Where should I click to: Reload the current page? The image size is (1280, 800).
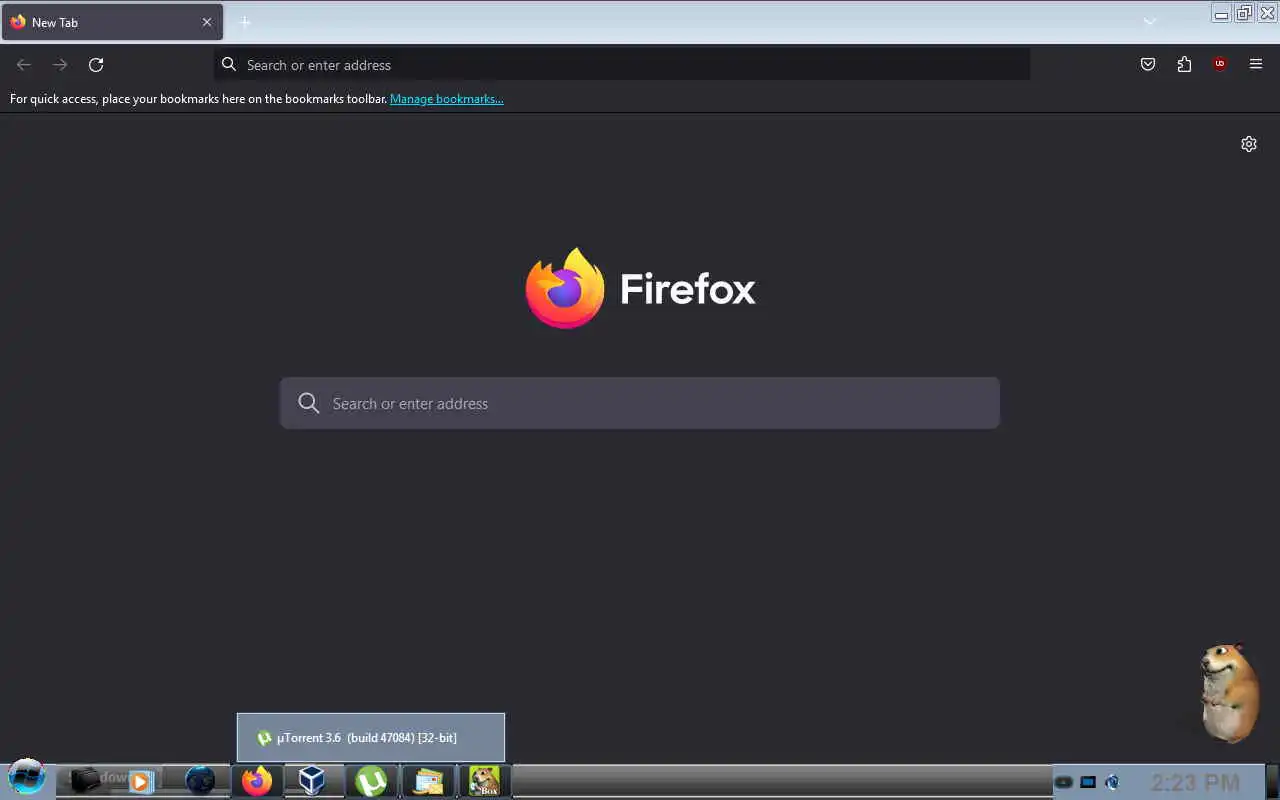click(x=96, y=65)
